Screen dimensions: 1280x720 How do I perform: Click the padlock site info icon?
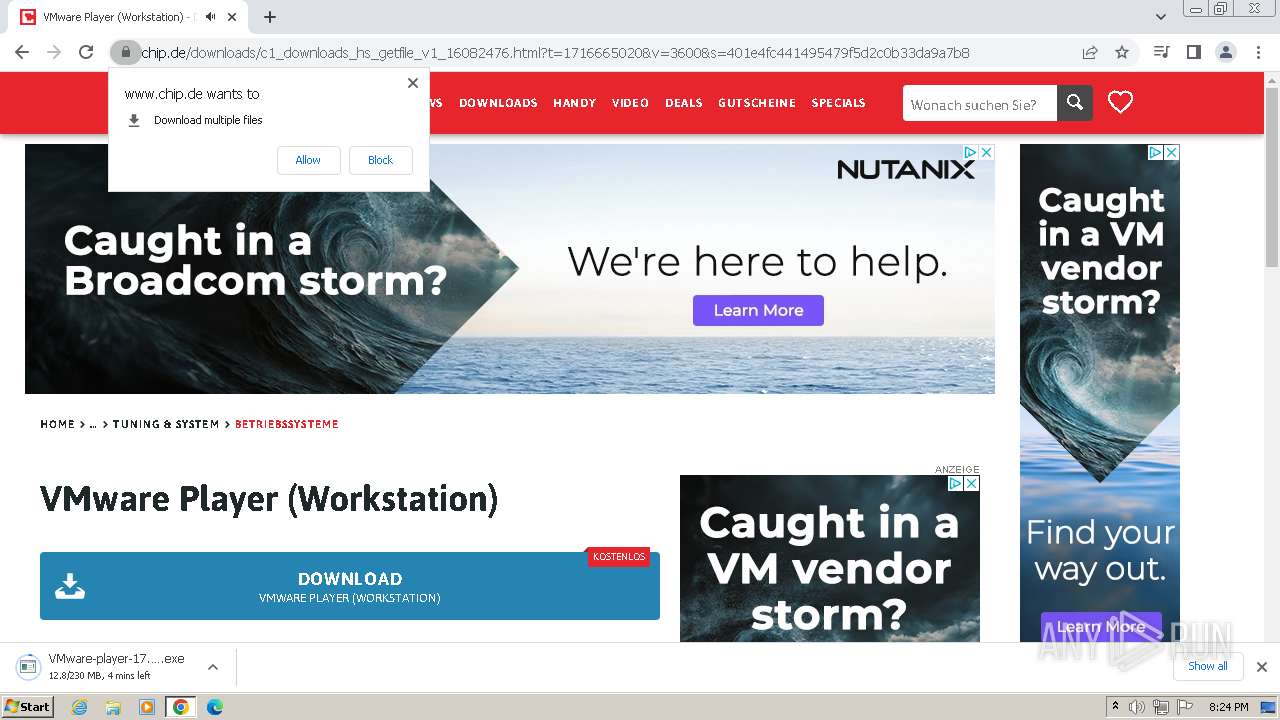tap(125, 52)
